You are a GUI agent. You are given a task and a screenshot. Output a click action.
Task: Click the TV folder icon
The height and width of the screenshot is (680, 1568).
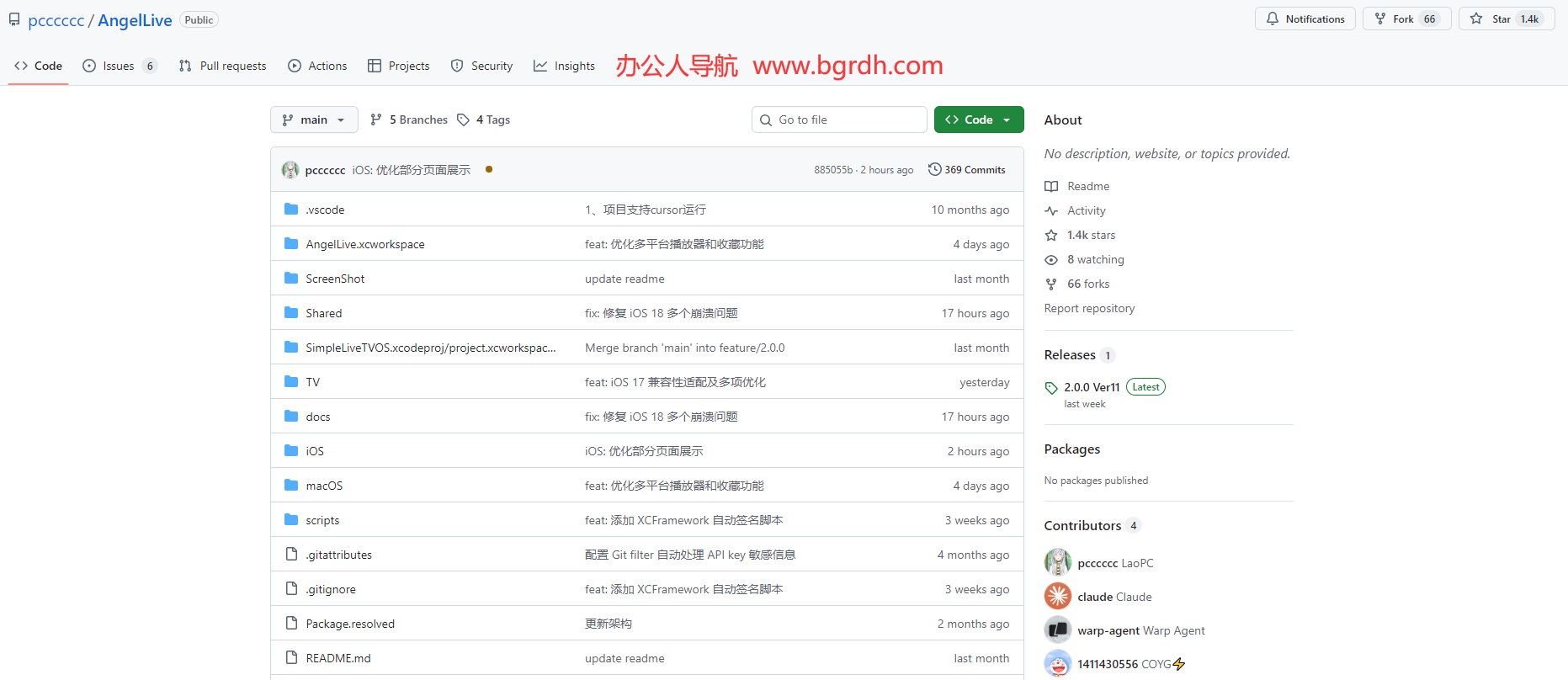(x=291, y=381)
